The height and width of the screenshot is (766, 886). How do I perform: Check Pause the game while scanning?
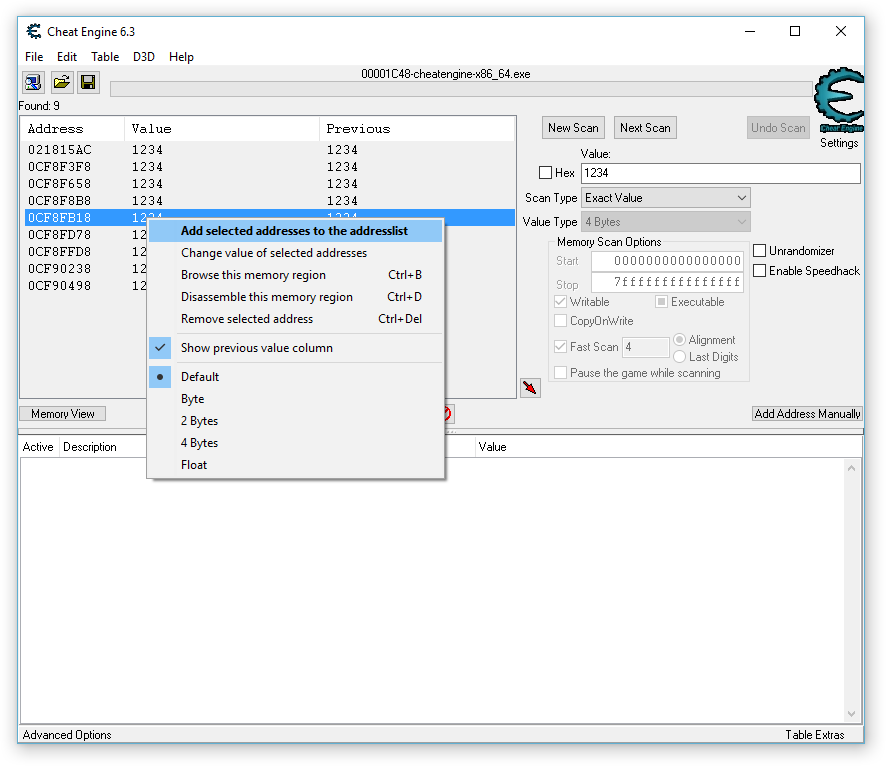[x=561, y=373]
